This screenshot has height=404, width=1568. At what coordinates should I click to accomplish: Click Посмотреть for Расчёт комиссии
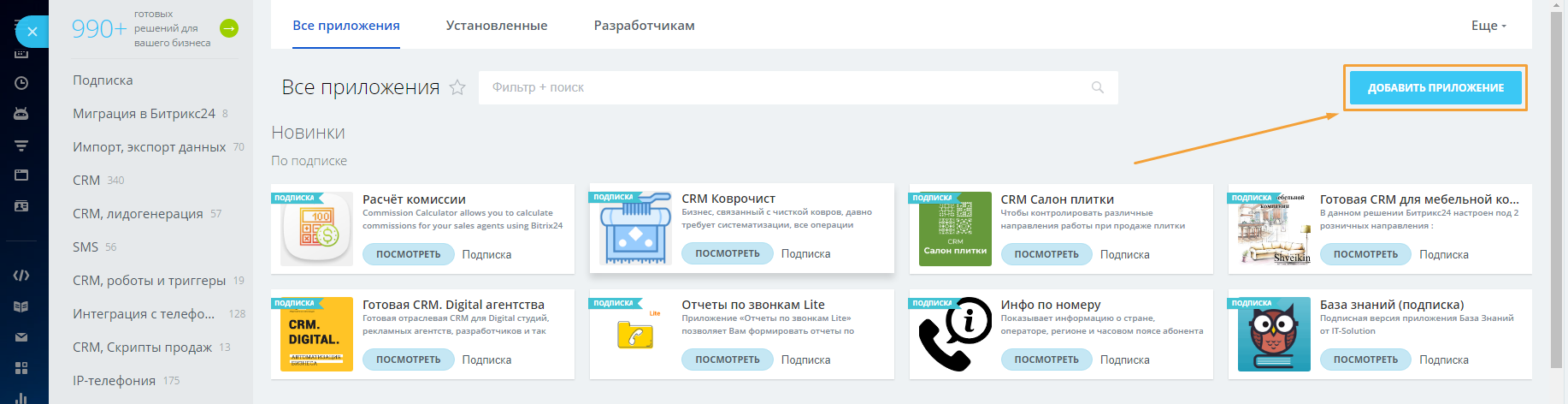[x=409, y=254]
